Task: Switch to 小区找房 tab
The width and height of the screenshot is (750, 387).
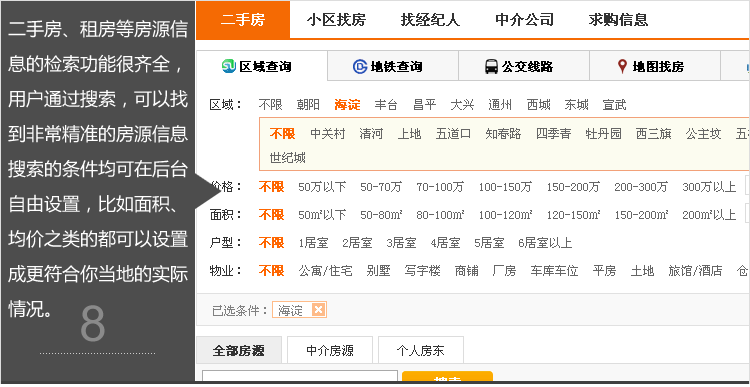Action: pos(336,20)
